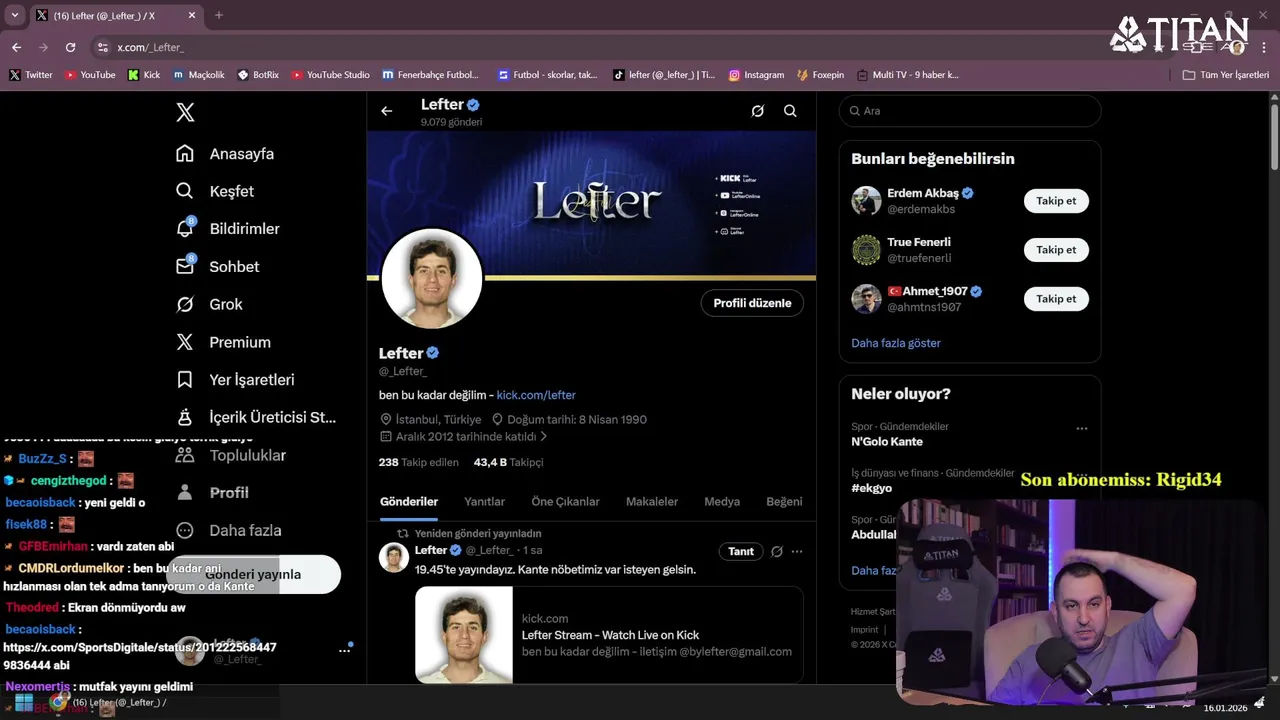Open Kick bookmark
The height and width of the screenshot is (720, 1280).
pos(144,75)
